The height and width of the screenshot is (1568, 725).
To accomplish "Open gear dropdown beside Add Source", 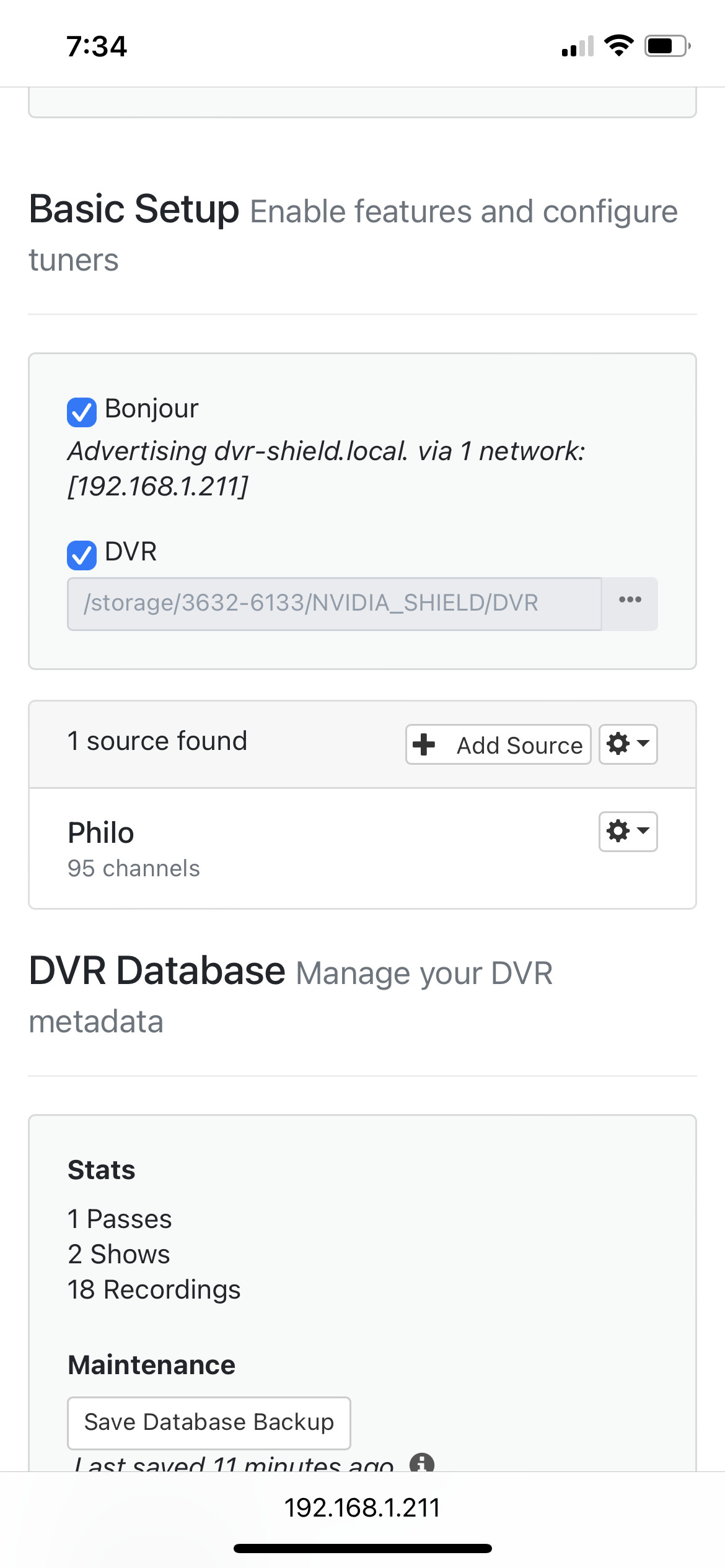I will point(628,744).
